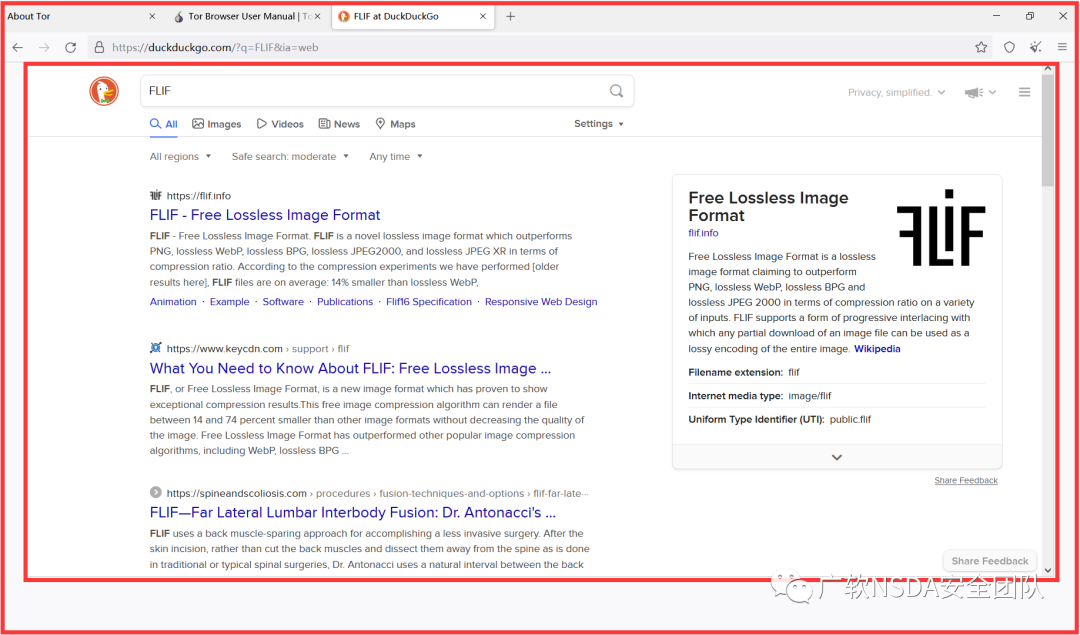Click the flif.info result favicon

point(156,196)
